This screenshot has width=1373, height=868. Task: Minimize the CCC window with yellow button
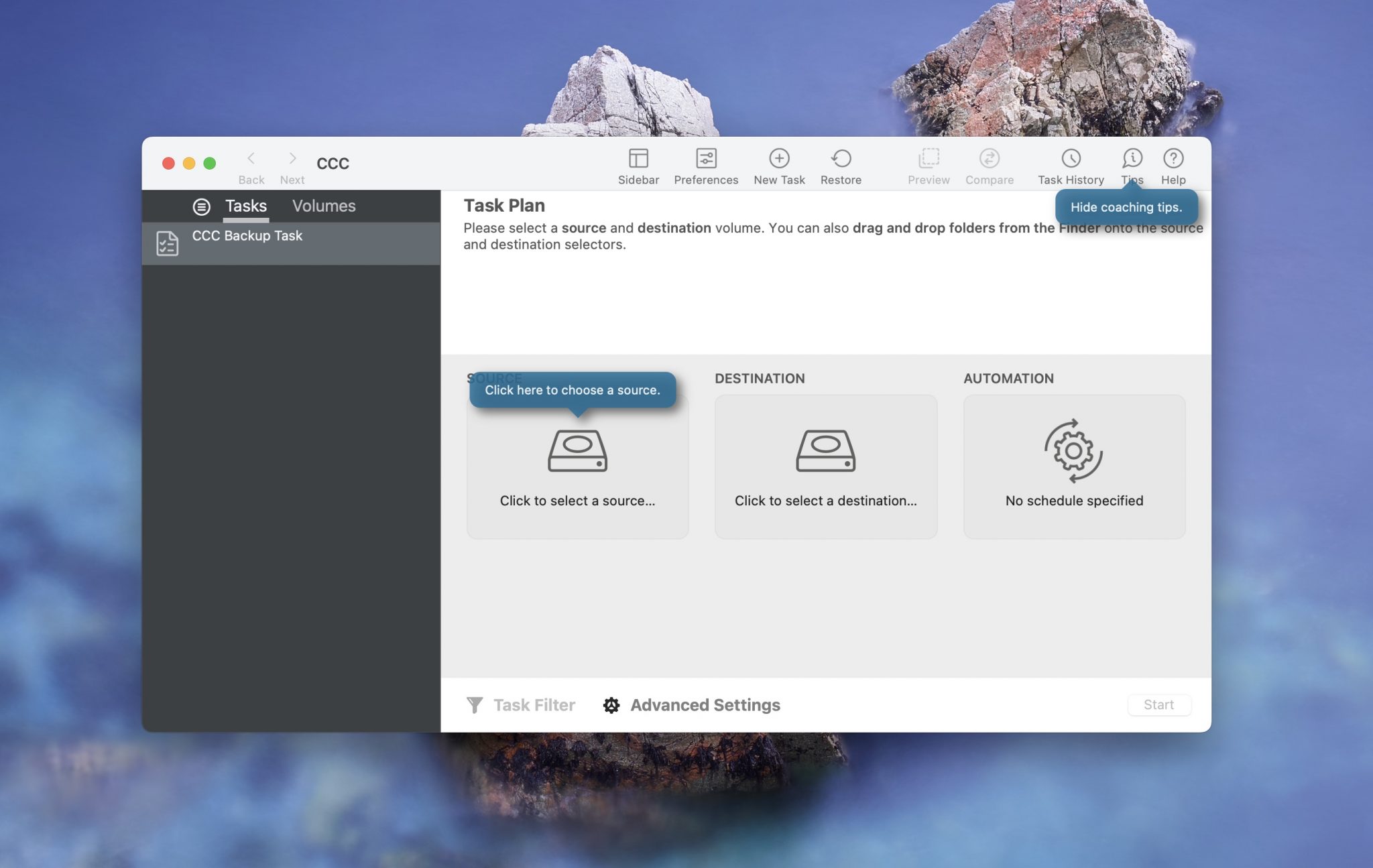tap(189, 163)
